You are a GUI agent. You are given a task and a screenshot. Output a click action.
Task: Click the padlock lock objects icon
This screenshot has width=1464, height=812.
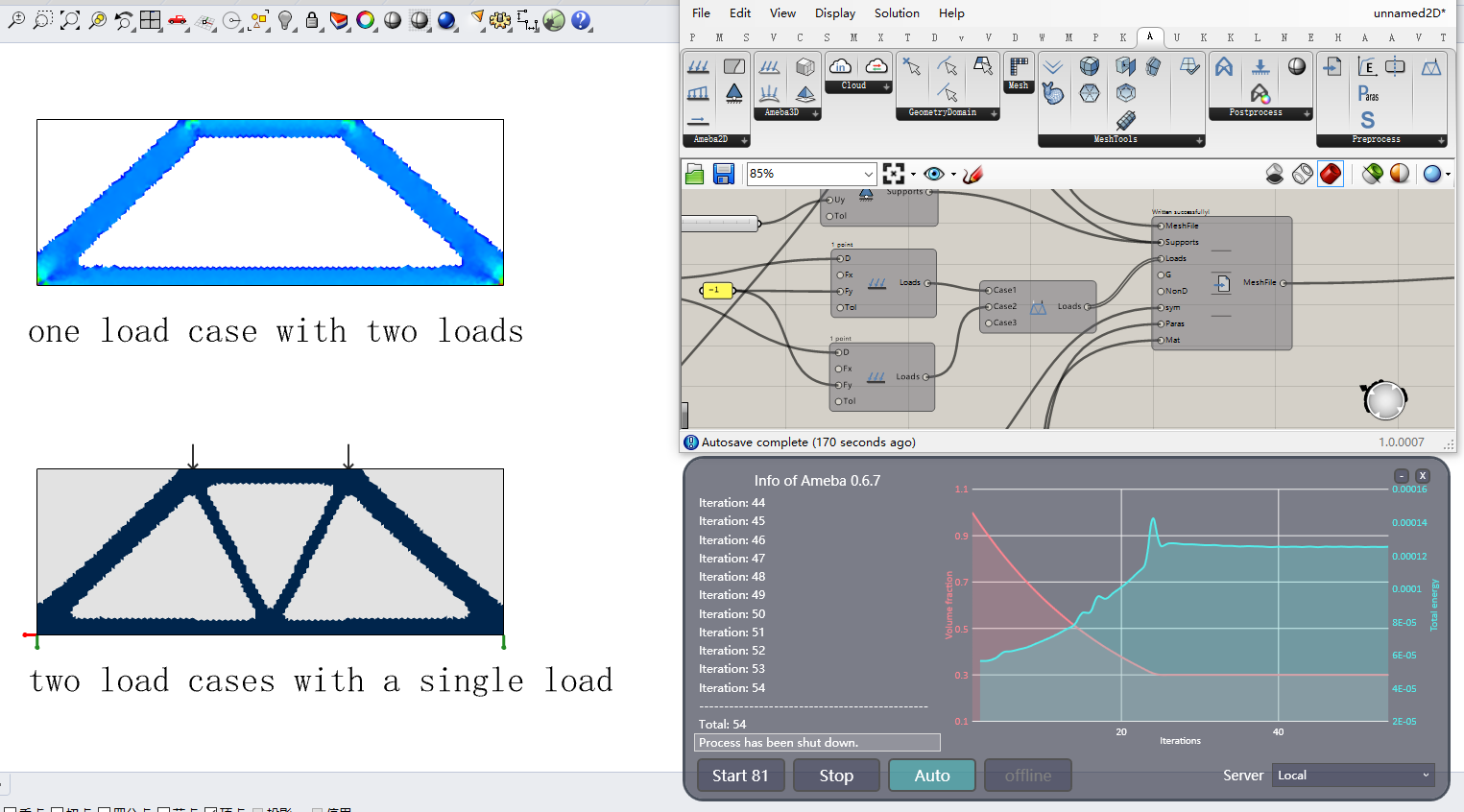point(312,19)
